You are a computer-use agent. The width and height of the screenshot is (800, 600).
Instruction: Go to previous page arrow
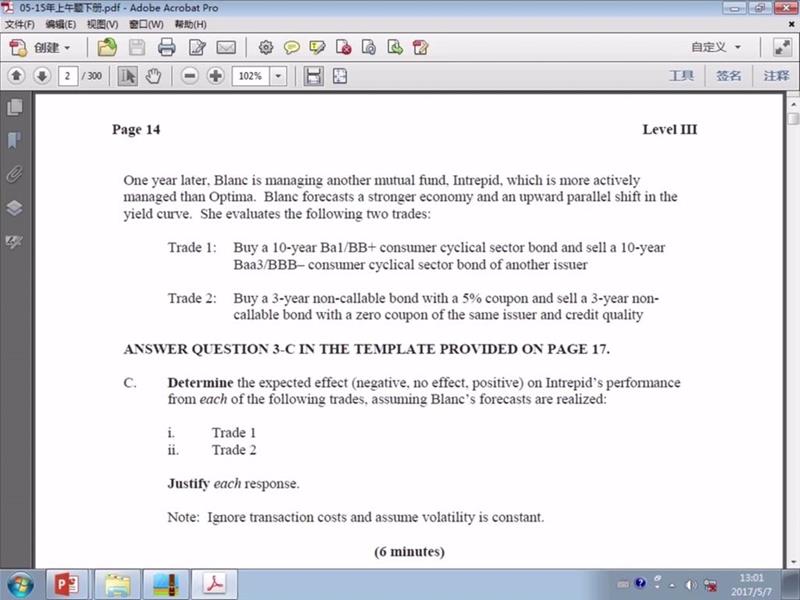pos(16,76)
